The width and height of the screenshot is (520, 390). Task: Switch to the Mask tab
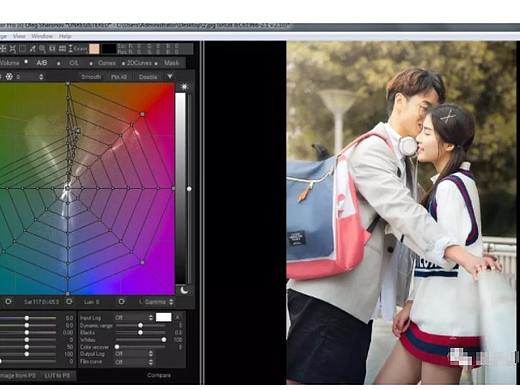(171, 63)
